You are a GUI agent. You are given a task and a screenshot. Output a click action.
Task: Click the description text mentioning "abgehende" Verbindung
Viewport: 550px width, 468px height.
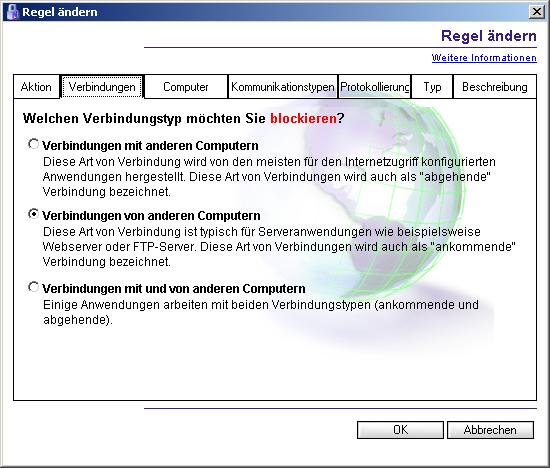tap(269, 177)
